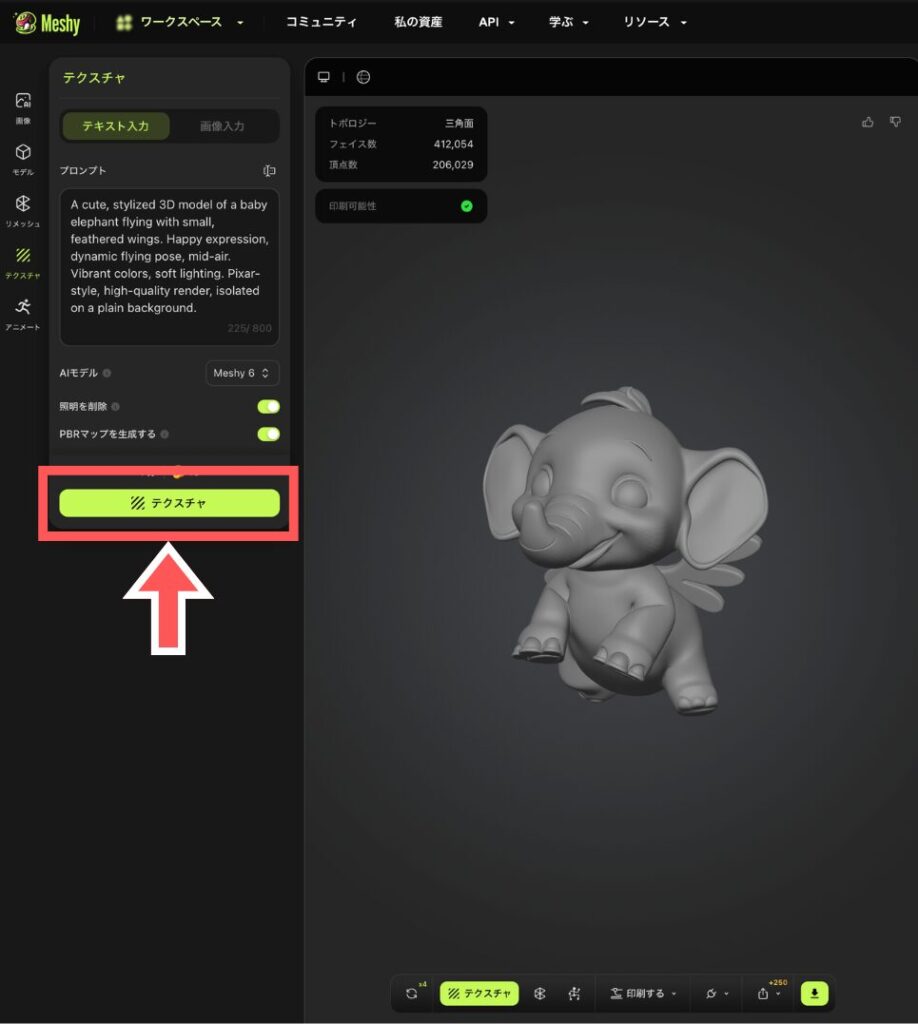Click the thumbs-up icon in viewport
The height and width of the screenshot is (1024, 918).
pyautogui.click(x=867, y=122)
